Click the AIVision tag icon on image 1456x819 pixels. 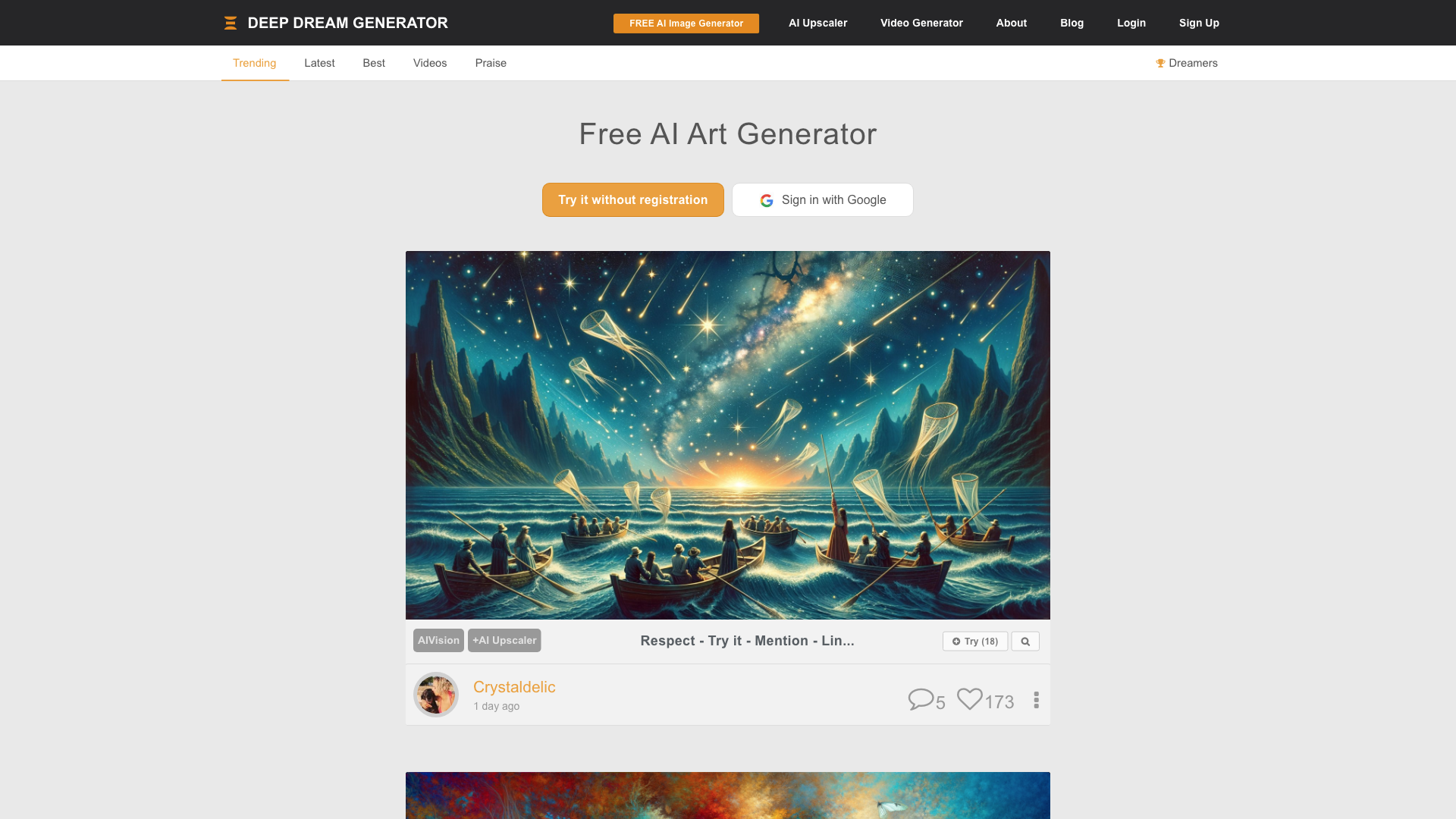pyautogui.click(x=438, y=640)
